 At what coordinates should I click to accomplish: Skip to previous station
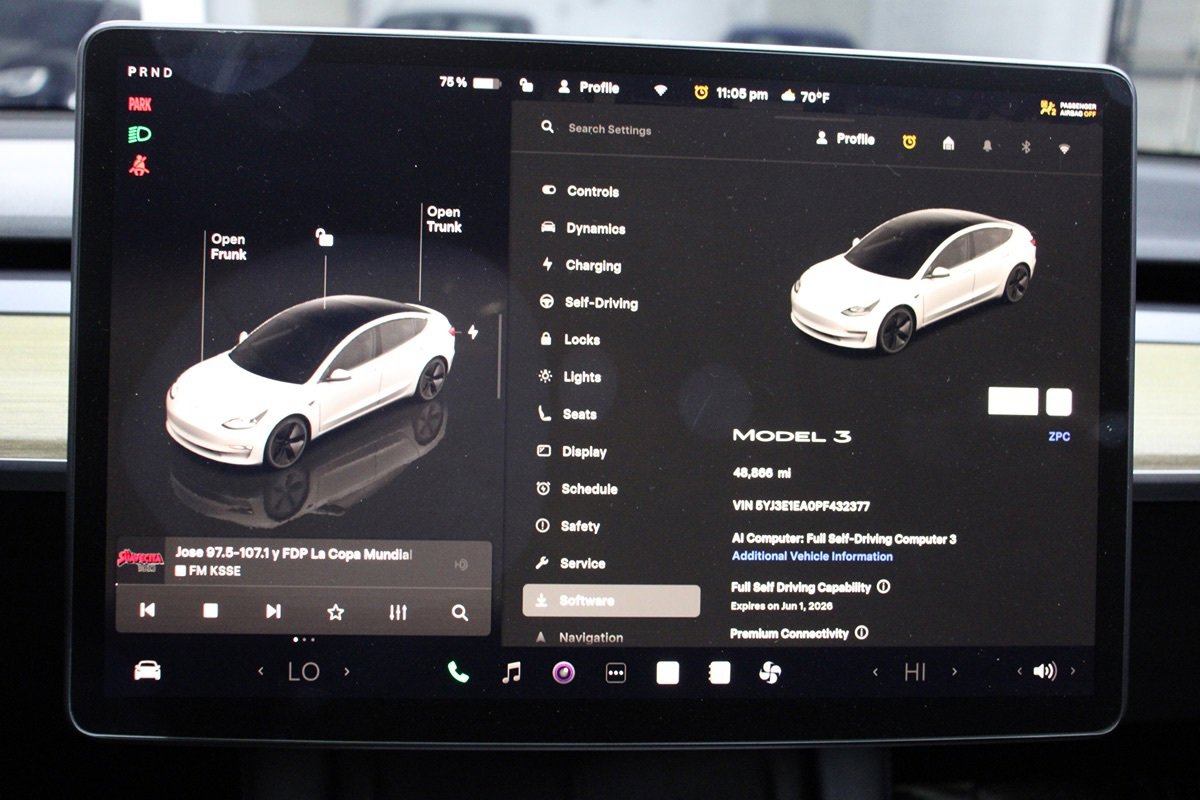click(147, 610)
